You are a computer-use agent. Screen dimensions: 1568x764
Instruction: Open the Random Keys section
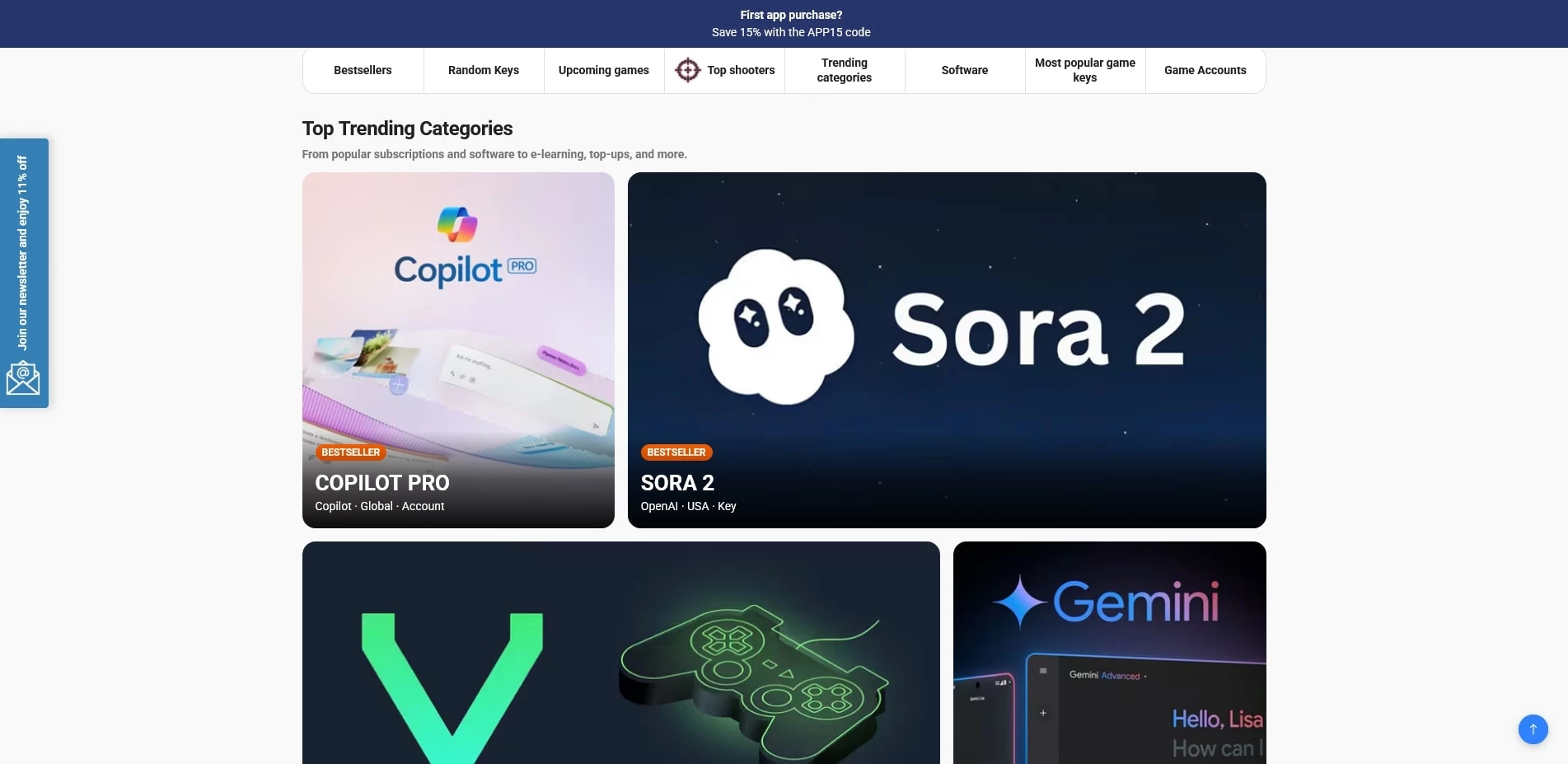click(x=483, y=70)
